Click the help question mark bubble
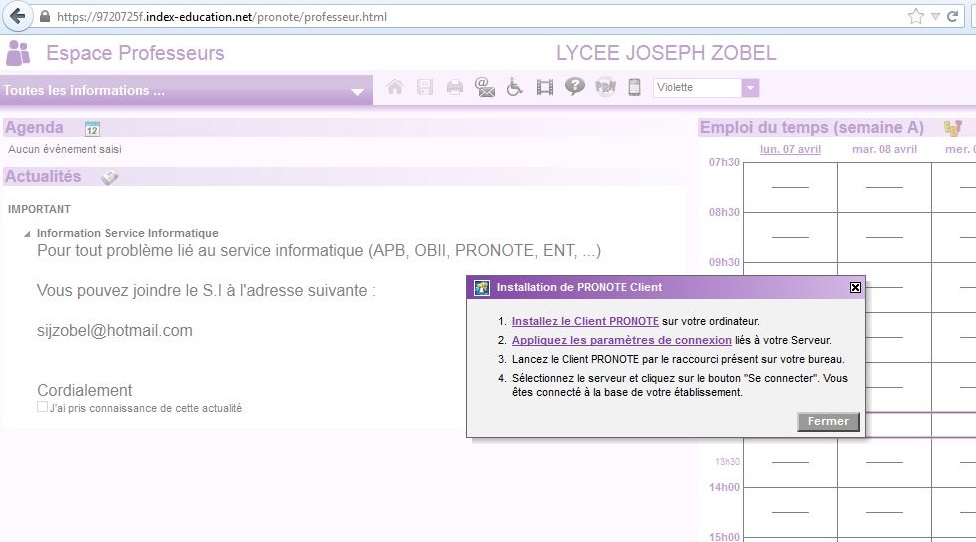The height and width of the screenshot is (542, 976). click(574, 88)
